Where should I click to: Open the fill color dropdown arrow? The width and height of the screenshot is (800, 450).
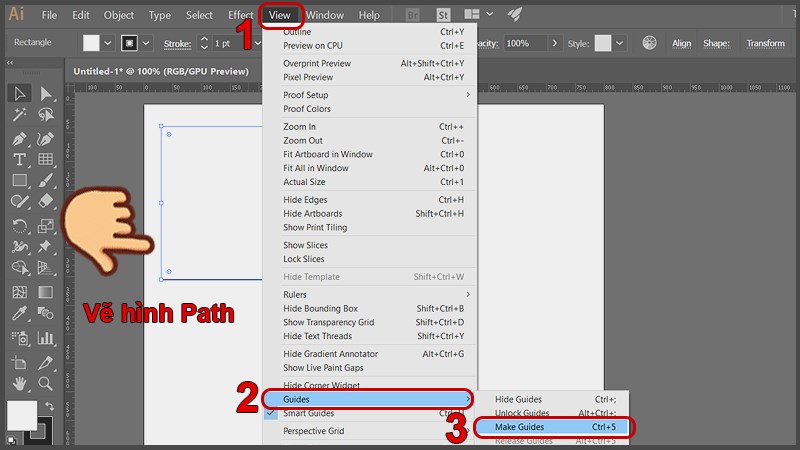click(x=108, y=43)
